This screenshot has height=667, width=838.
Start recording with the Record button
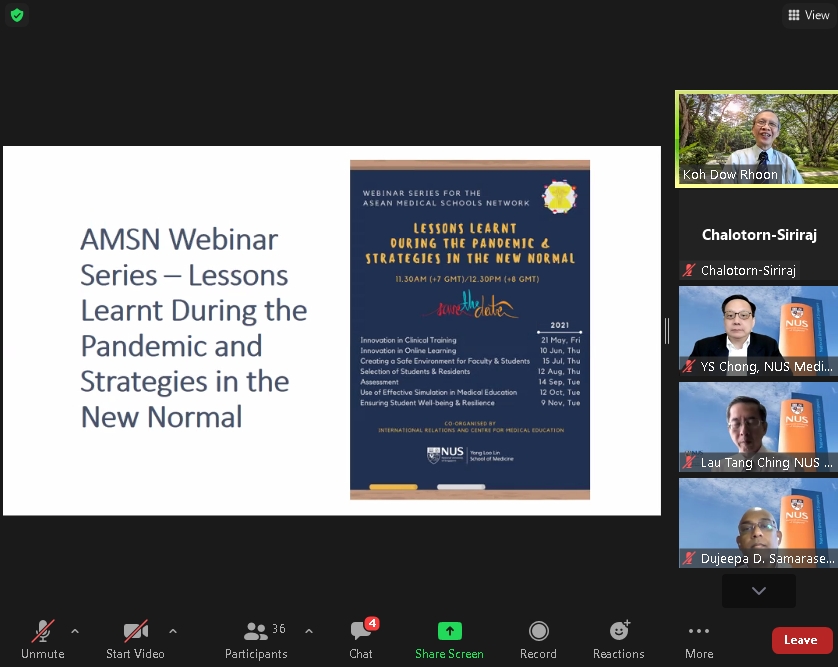pyautogui.click(x=538, y=639)
